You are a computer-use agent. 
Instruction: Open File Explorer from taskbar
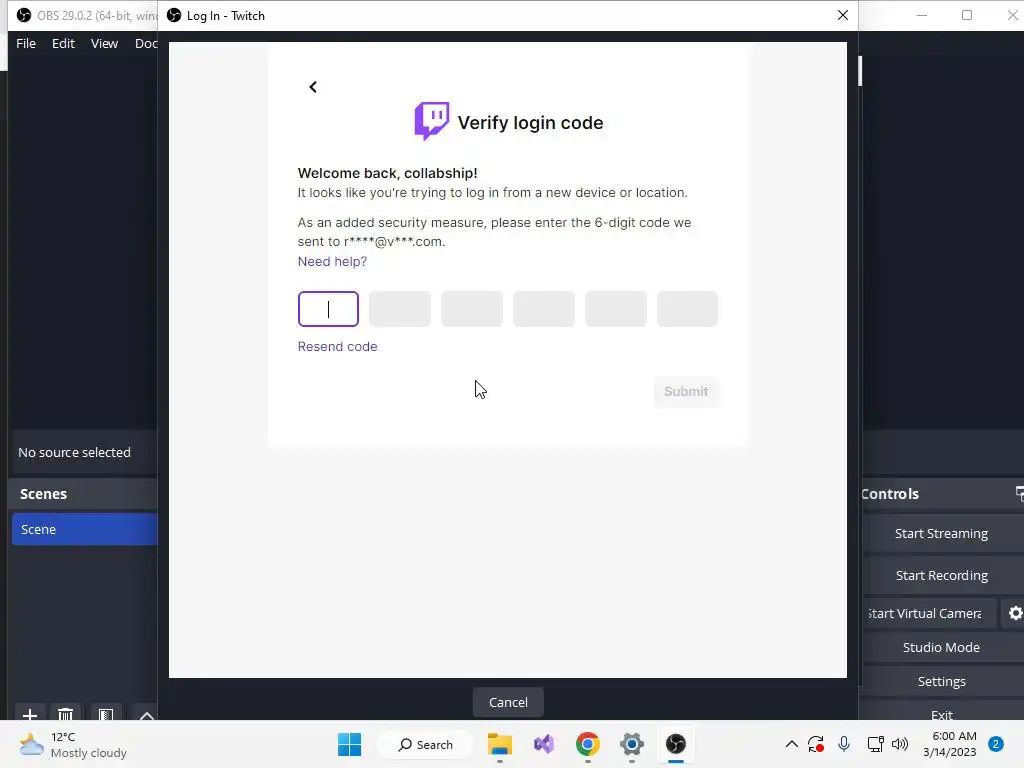point(500,744)
